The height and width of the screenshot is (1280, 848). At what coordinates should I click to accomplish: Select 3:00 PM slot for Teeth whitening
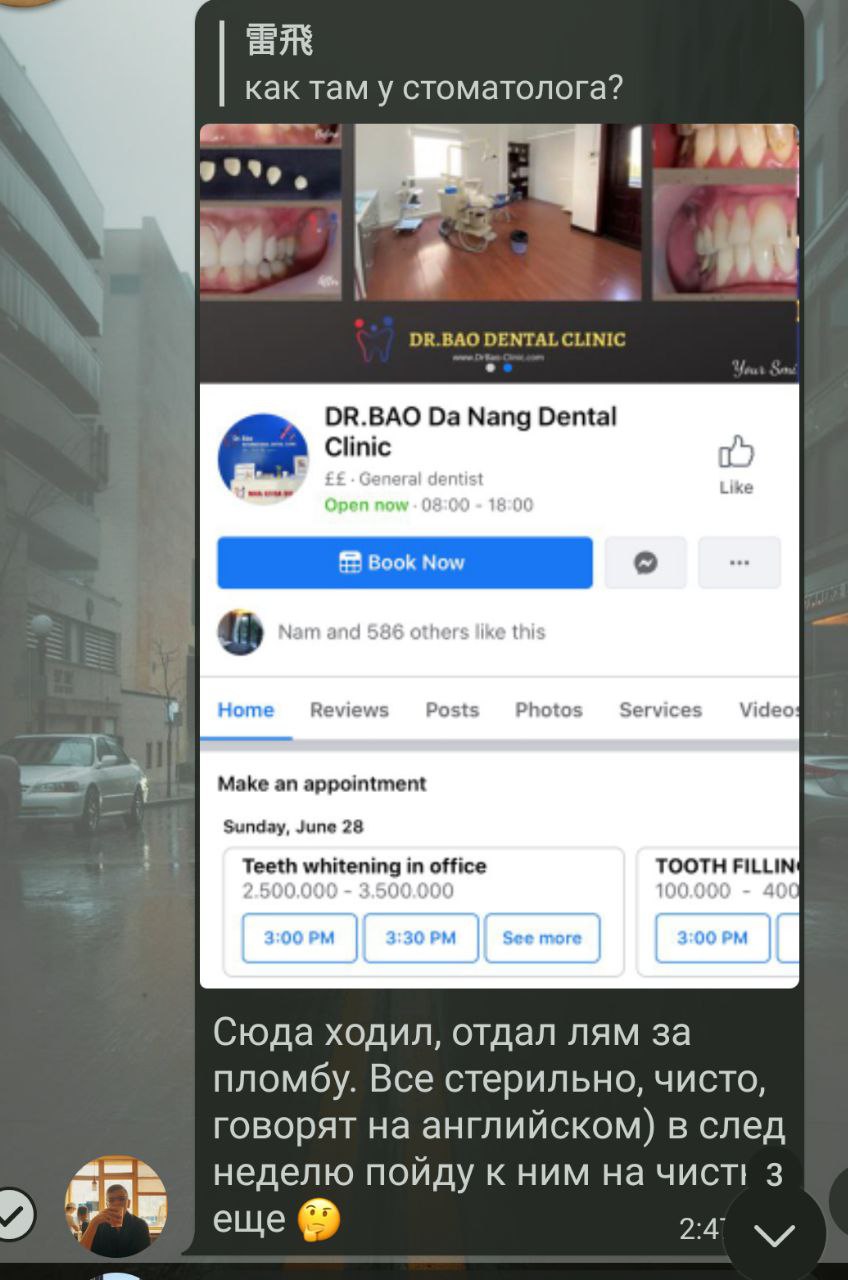coord(299,938)
